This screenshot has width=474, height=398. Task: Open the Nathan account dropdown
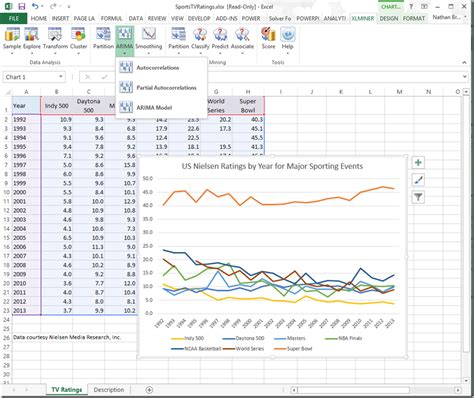click(x=450, y=17)
